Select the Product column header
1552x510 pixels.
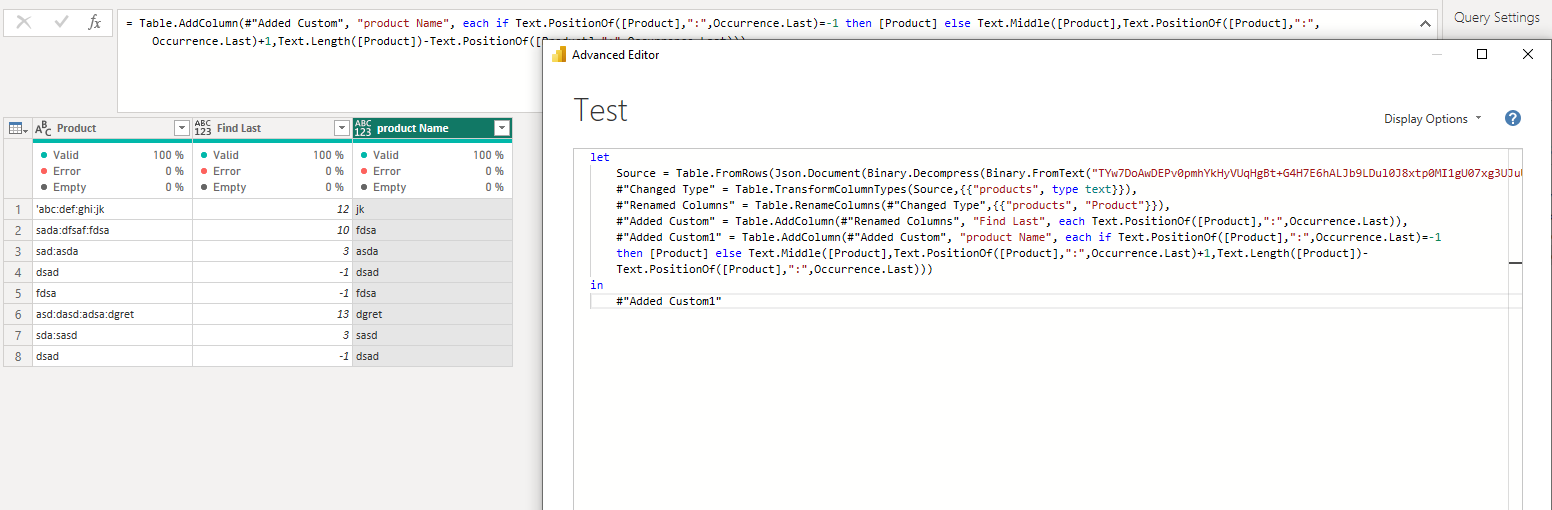112,128
